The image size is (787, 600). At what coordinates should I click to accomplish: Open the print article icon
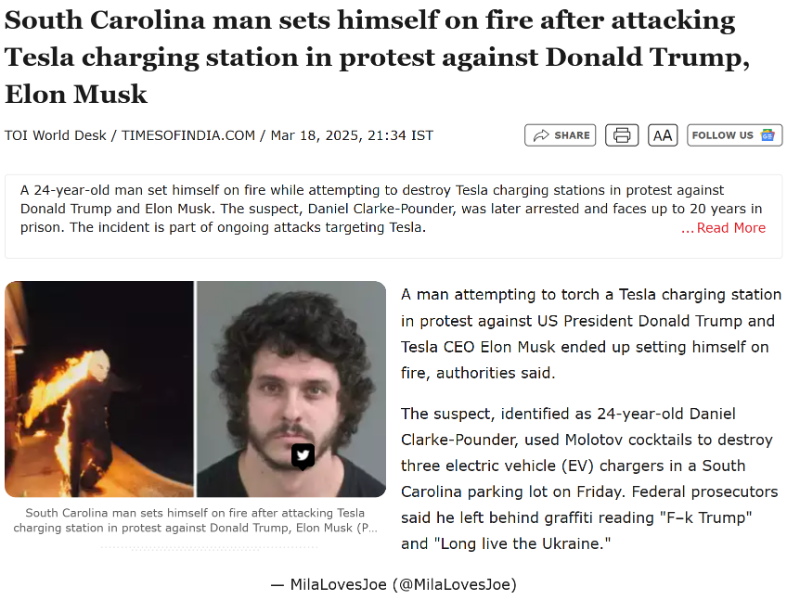point(622,135)
